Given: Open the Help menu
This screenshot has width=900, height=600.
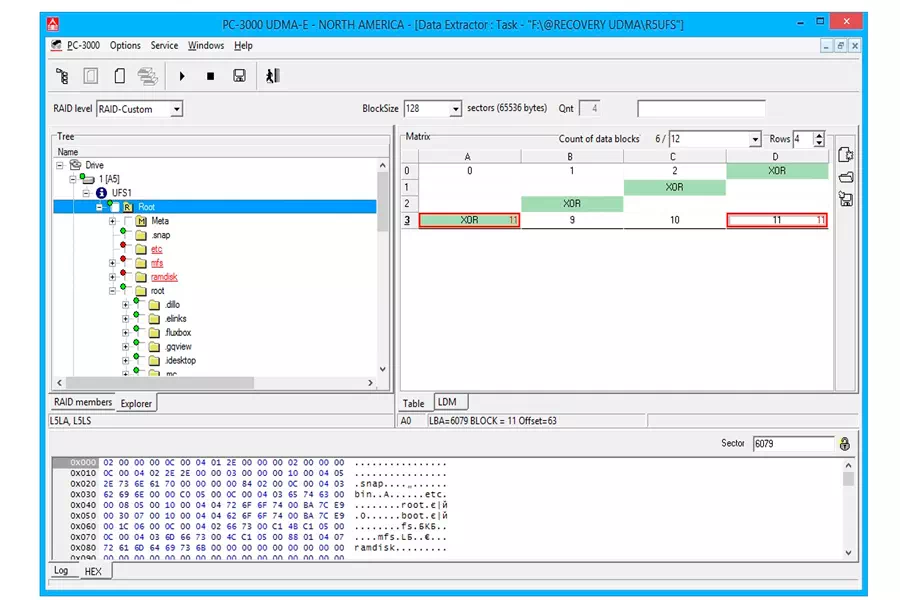Looking at the screenshot, I should pyautogui.click(x=243, y=45).
